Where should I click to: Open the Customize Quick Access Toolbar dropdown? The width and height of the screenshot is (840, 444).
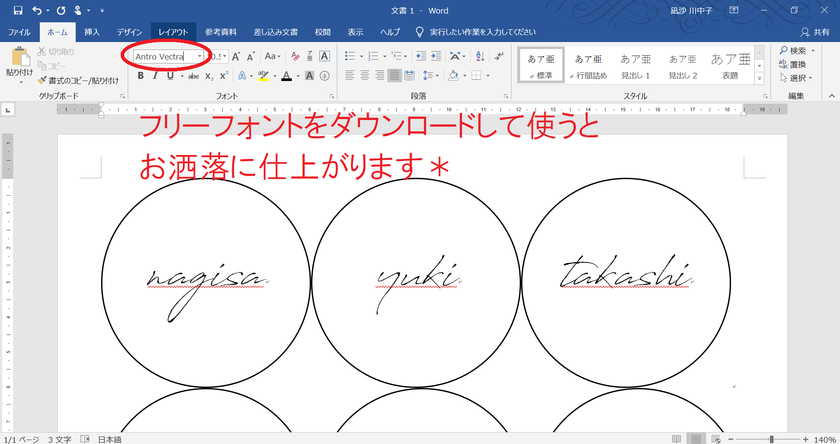tap(102, 10)
